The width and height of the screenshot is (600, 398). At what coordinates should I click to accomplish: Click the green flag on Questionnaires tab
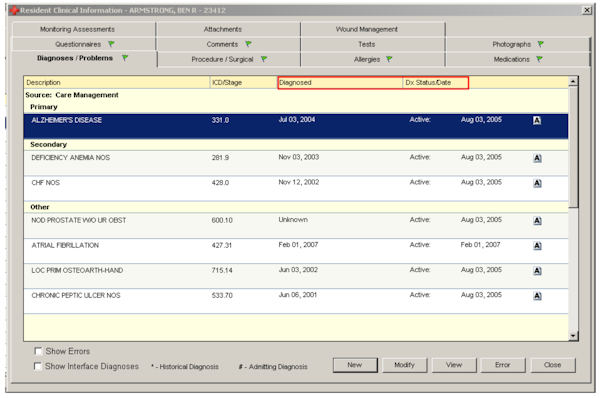tap(111, 44)
